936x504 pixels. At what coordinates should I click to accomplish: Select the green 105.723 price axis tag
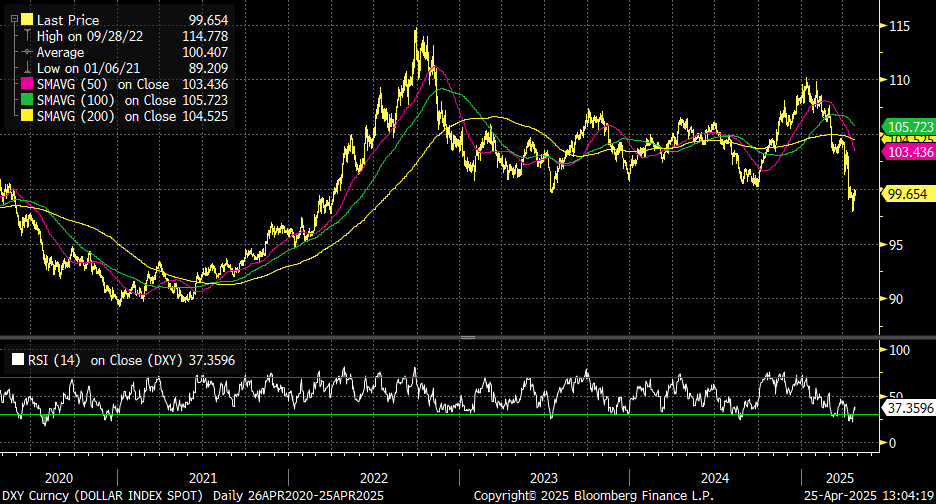pyautogui.click(x=908, y=127)
